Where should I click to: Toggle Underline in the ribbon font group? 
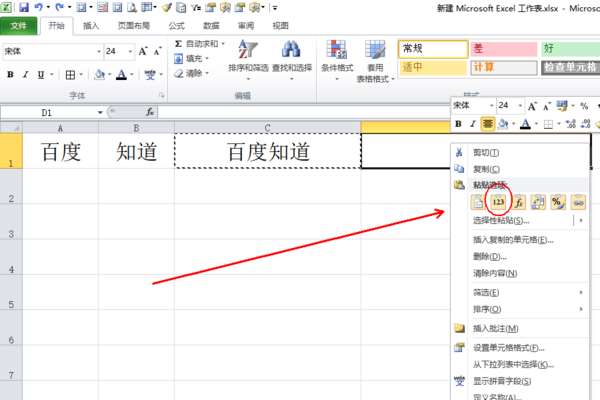41,75
